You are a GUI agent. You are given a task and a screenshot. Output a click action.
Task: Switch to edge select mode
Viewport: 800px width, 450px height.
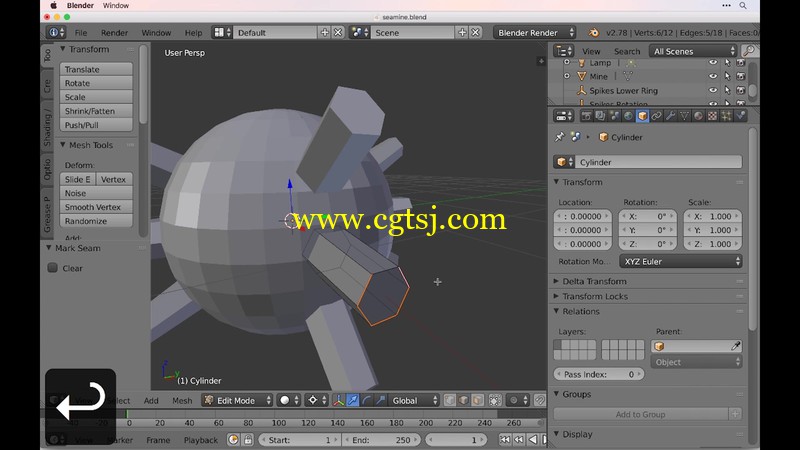point(463,401)
